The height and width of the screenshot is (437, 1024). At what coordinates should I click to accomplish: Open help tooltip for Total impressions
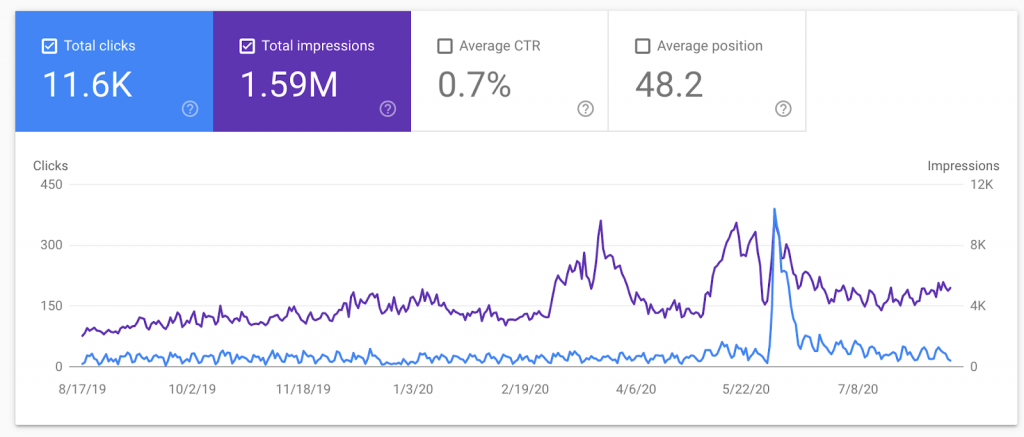coord(388,109)
